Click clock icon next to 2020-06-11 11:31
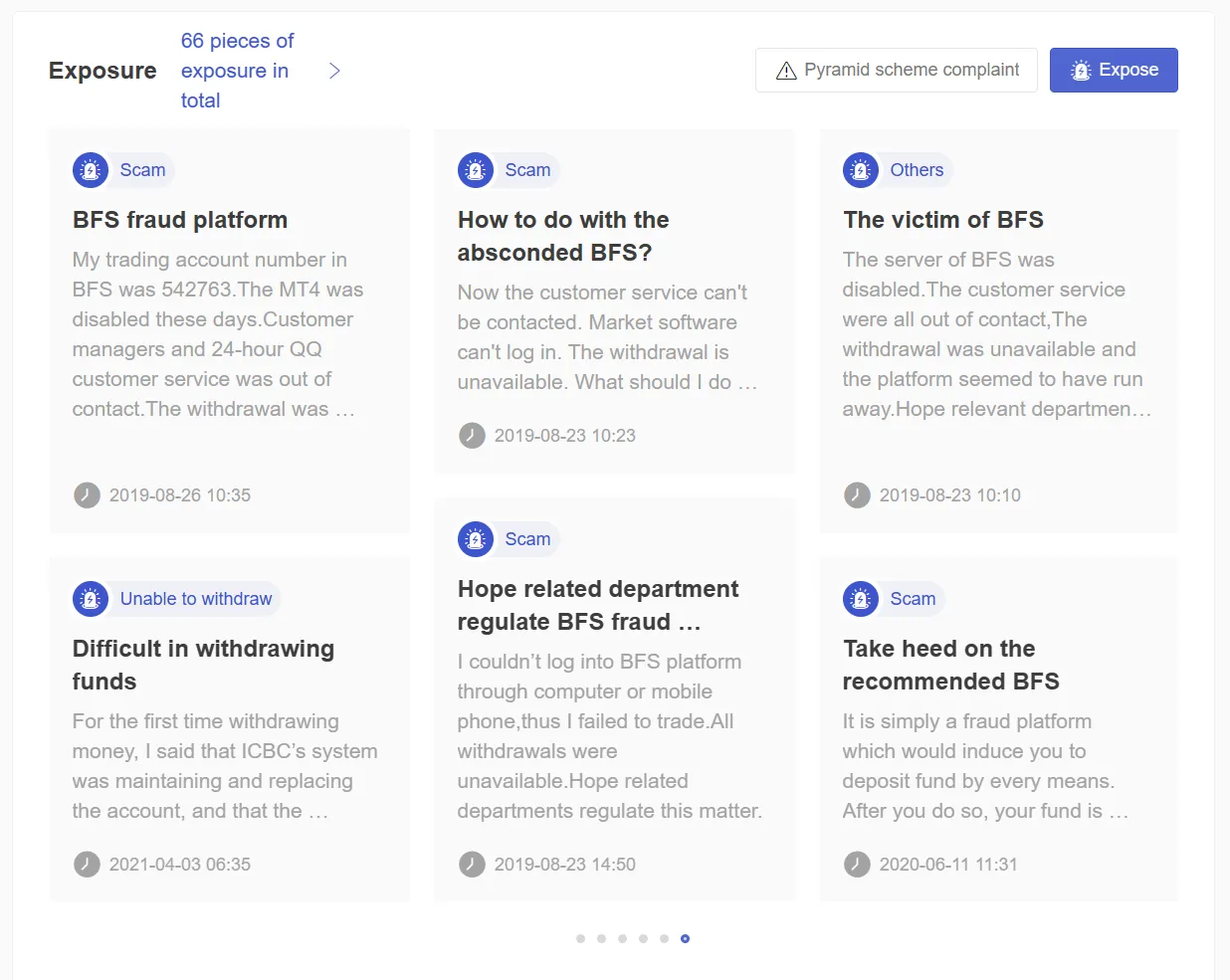Image resolution: width=1230 pixels, height=980 pixels. tap(857, 865)
